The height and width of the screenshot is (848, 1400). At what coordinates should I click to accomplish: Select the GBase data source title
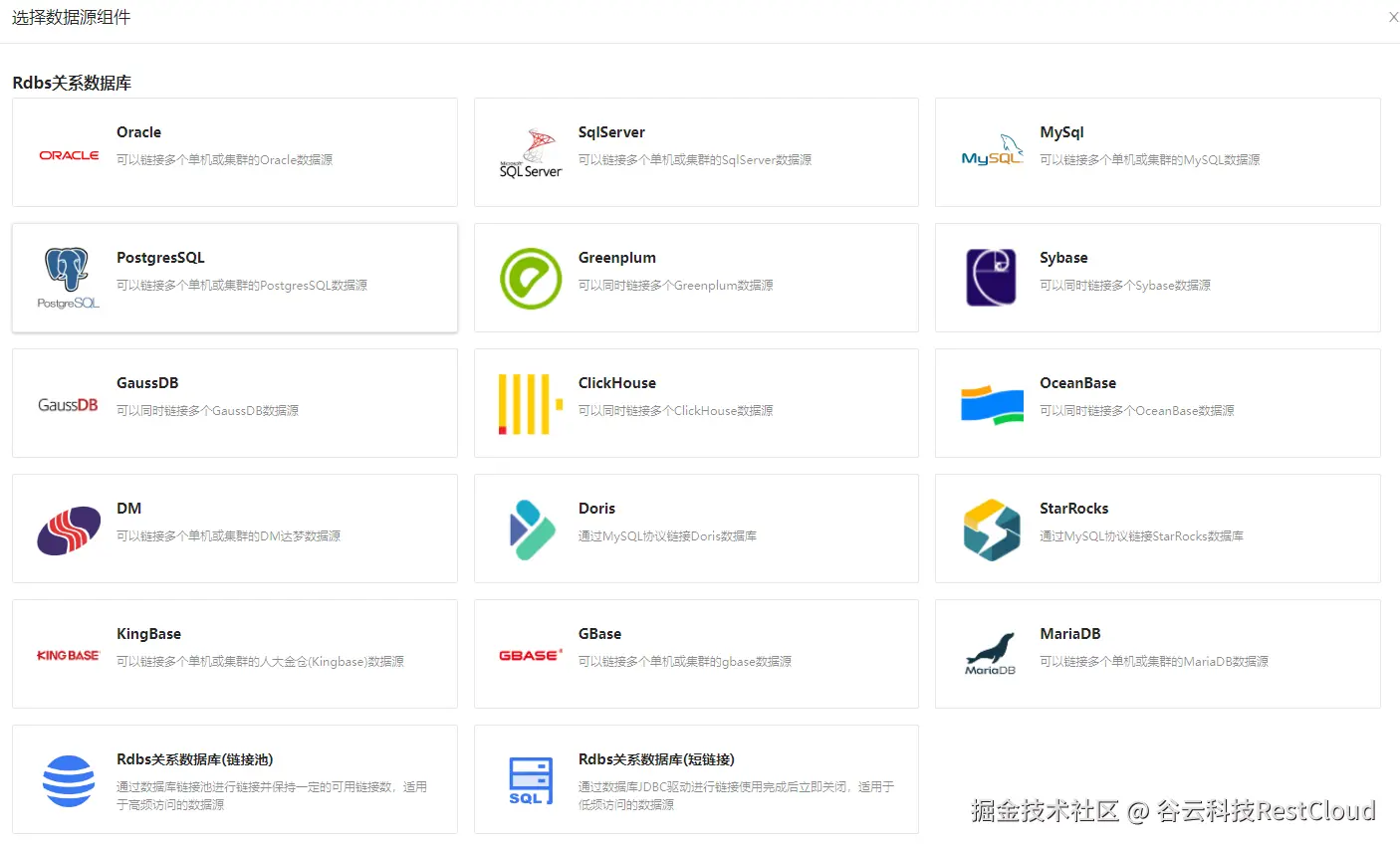(x=599, y=634)
